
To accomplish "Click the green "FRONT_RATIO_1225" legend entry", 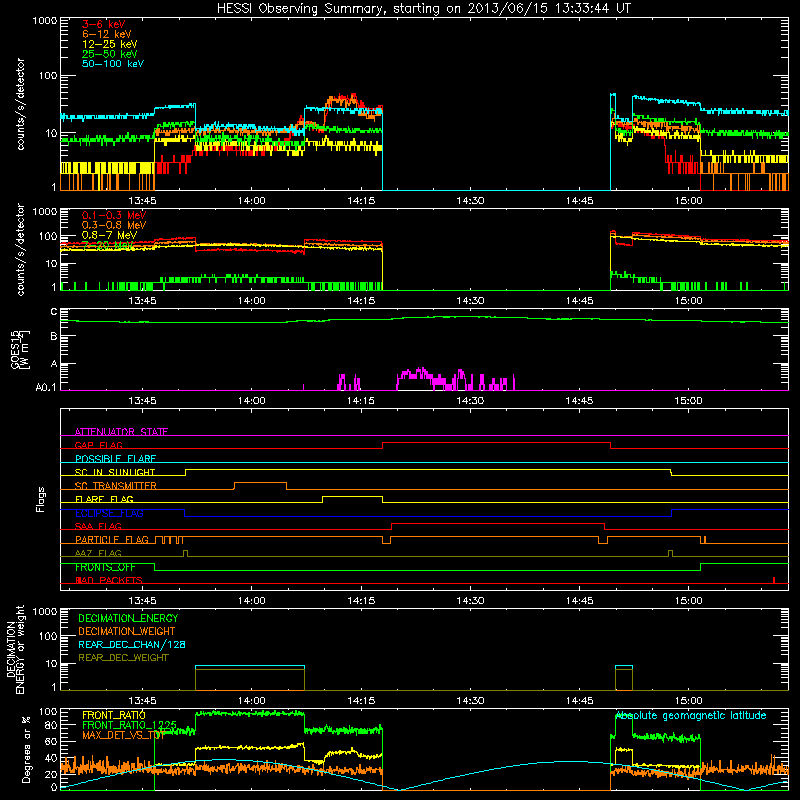I will click(x=129, y=725).
